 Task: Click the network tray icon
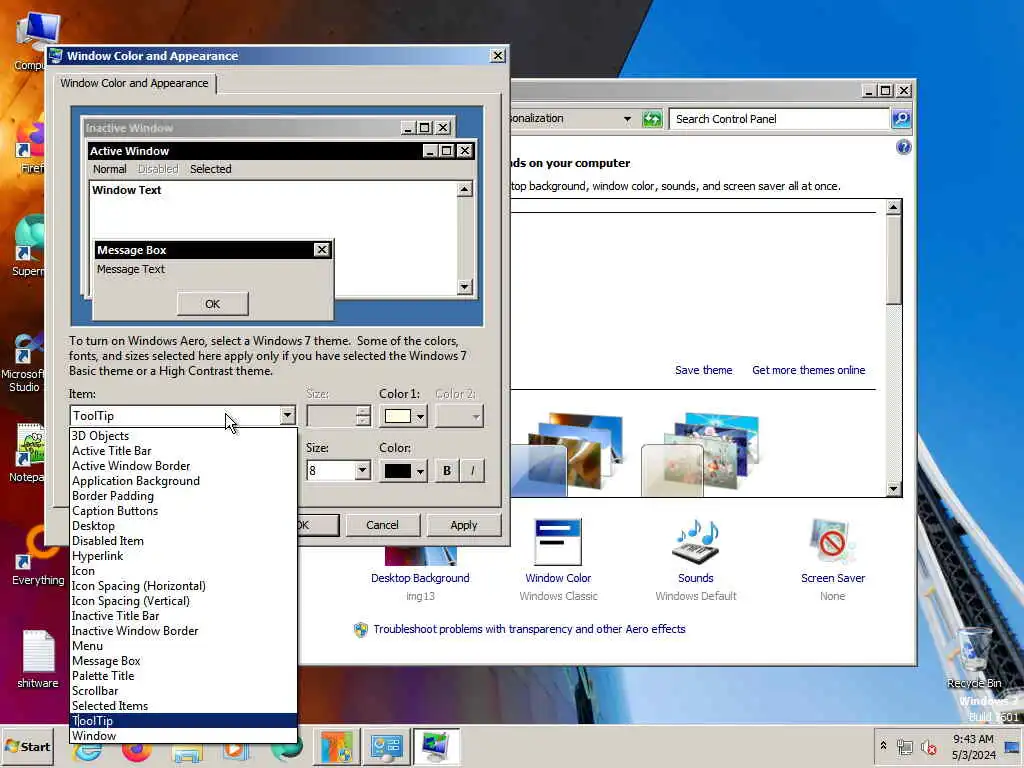[x=905, y=746]
